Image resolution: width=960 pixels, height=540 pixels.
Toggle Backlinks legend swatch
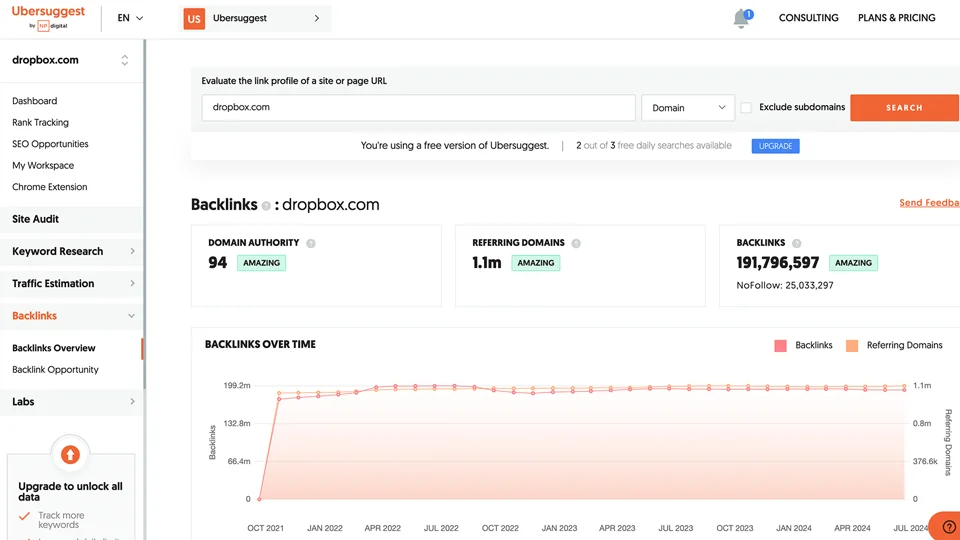tap(780, 346)
